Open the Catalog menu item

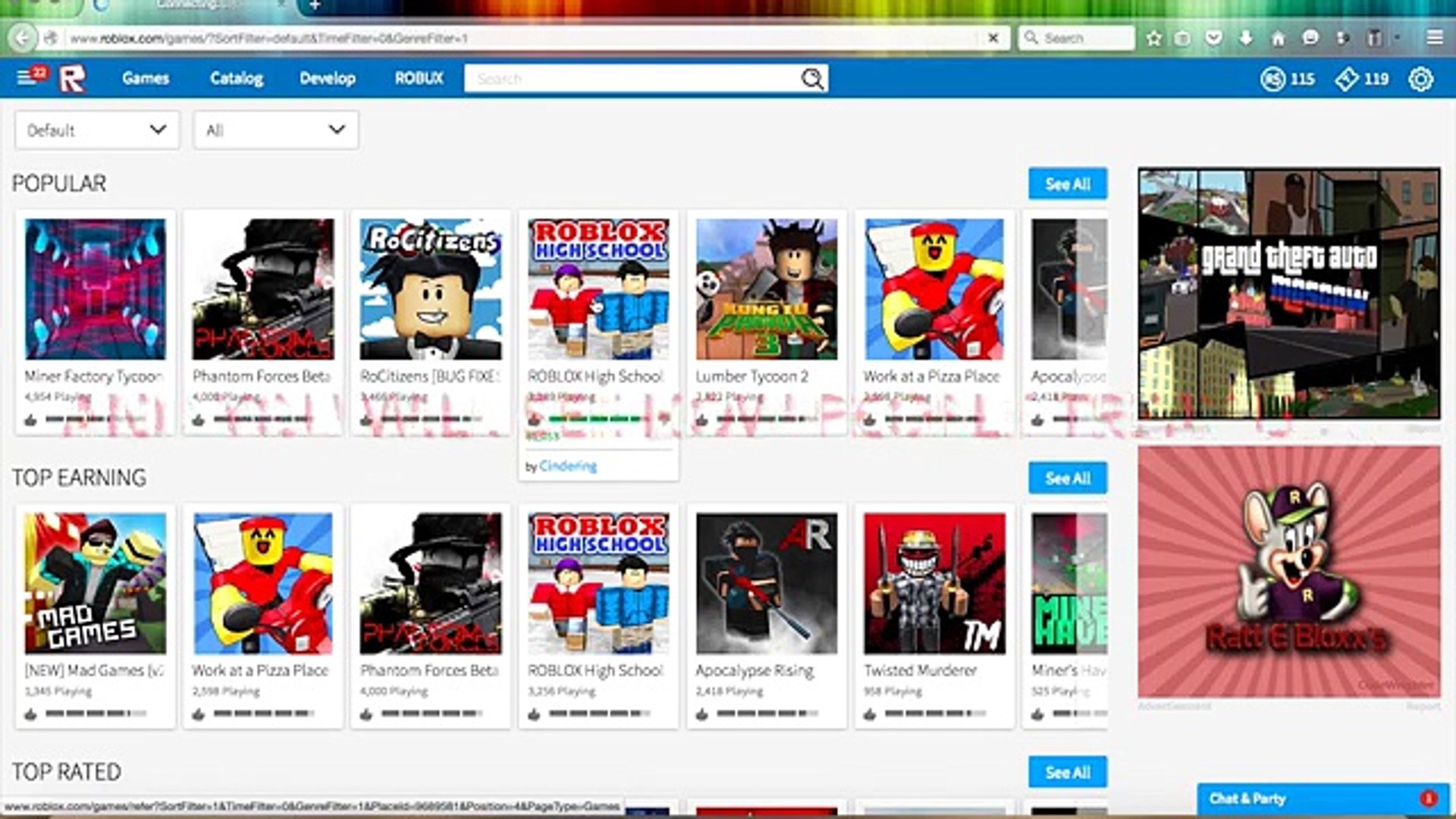pos(237,78)
